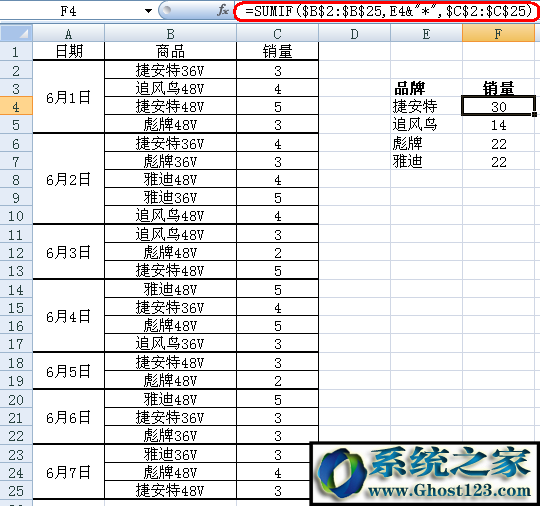Select highlighted column F header
Image resolution: width=540 pixels, height=506 pixels.
pos(498,34)
